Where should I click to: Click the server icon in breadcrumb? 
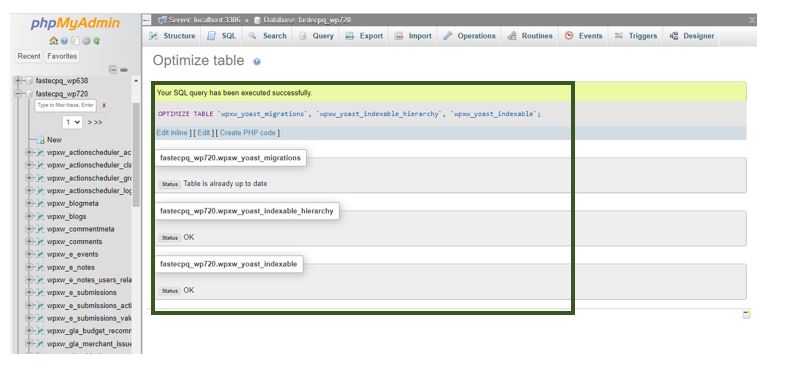point(162,20)
